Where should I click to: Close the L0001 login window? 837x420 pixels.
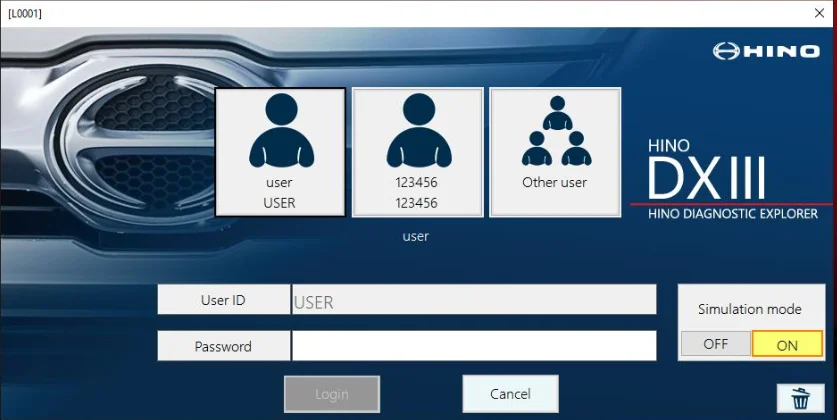[x=819, y=13]
